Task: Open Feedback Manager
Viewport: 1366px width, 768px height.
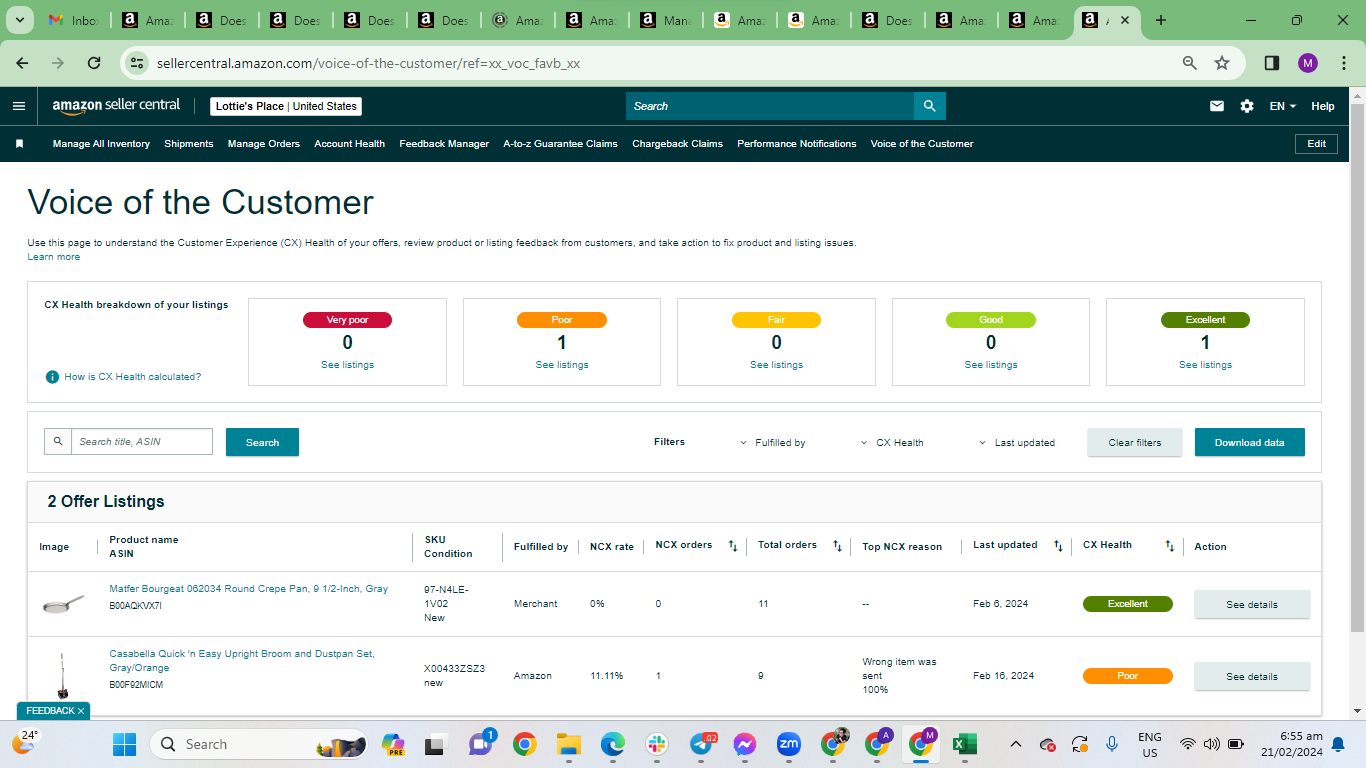Action: (444, 144)
